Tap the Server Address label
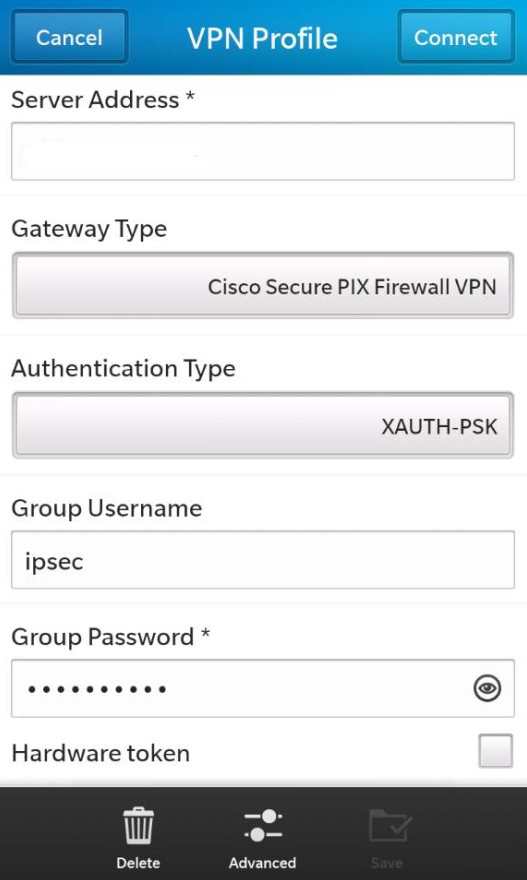The width and height of the screenshot is (527, 880). (103, 99)
